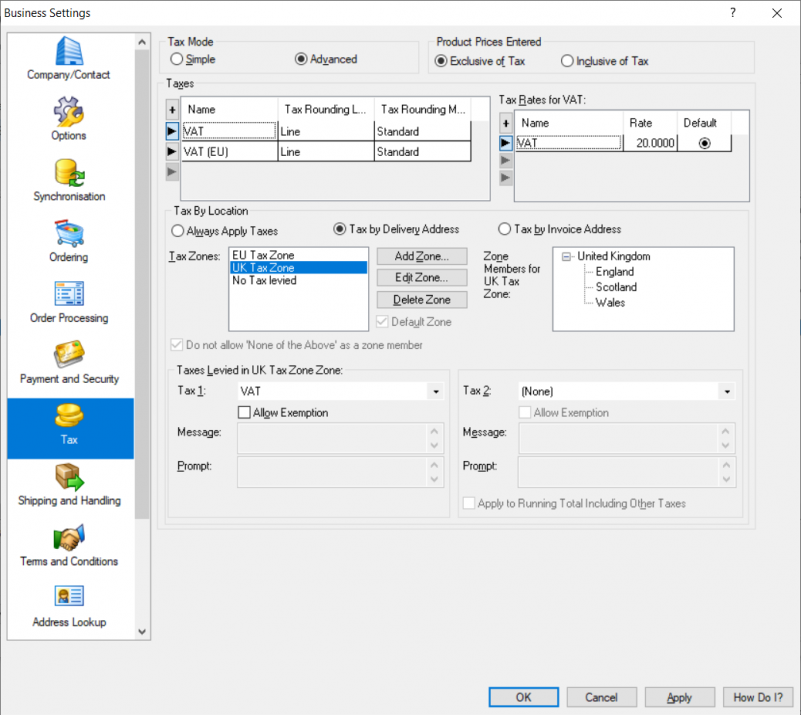
Task: Collapse the United Kingdom tree node
Action: (567, 257)
